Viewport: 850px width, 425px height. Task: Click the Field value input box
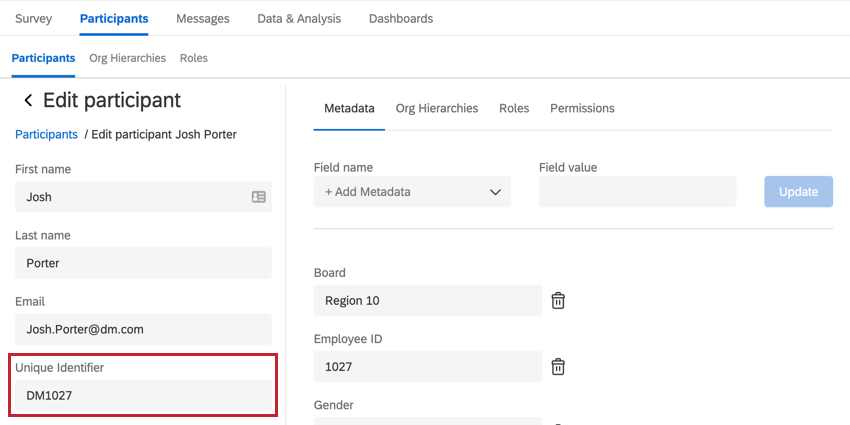tap(637, 192)
